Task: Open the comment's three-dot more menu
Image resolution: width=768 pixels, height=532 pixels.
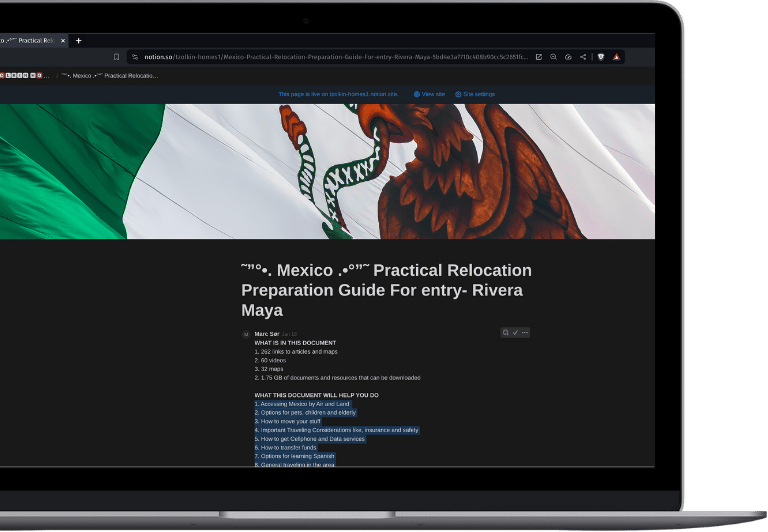Action: coord(525,333)
